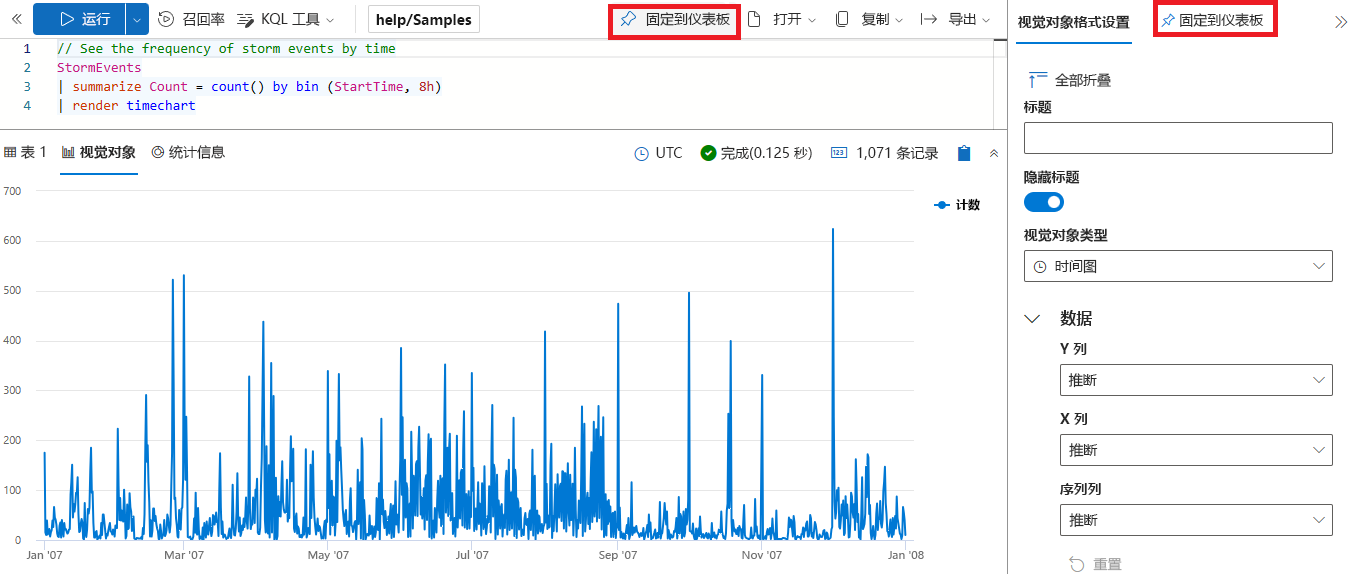
Task: Select the 视觉对象 tab
Action: [x=98, y=152]
